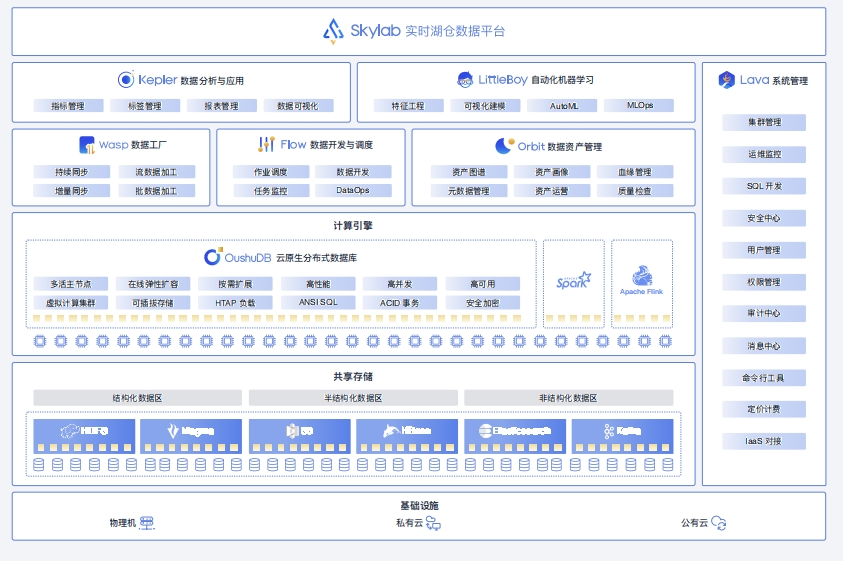Open 用户管理 in the Lava panel
The image size is (843, 561).
point(764,250)
